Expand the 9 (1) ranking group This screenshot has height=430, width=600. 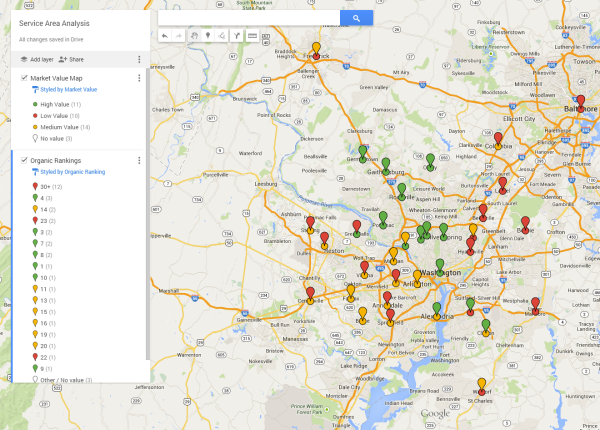42,369
